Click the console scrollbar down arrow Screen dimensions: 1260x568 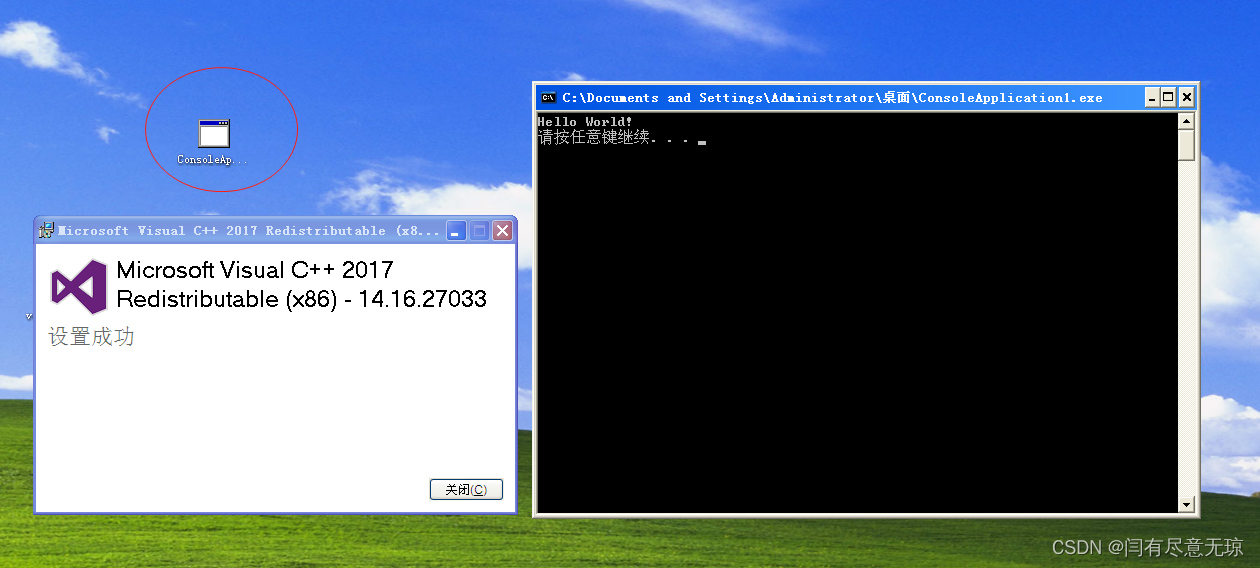pos(1187,505)
